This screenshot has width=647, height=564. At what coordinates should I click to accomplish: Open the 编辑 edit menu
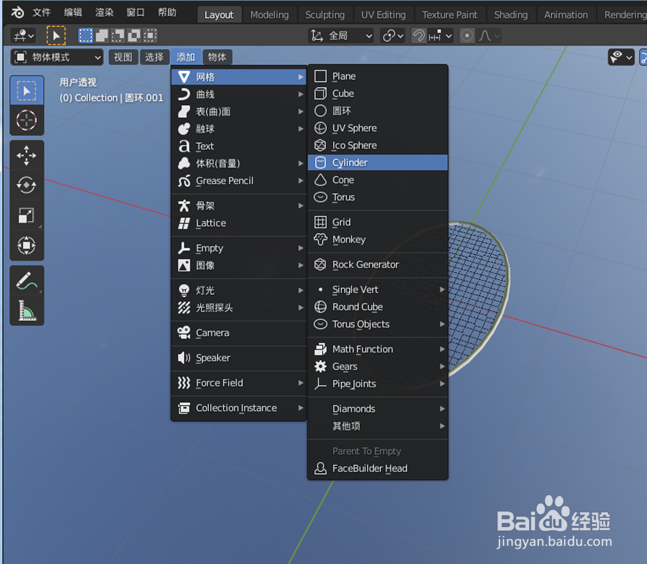73,13
